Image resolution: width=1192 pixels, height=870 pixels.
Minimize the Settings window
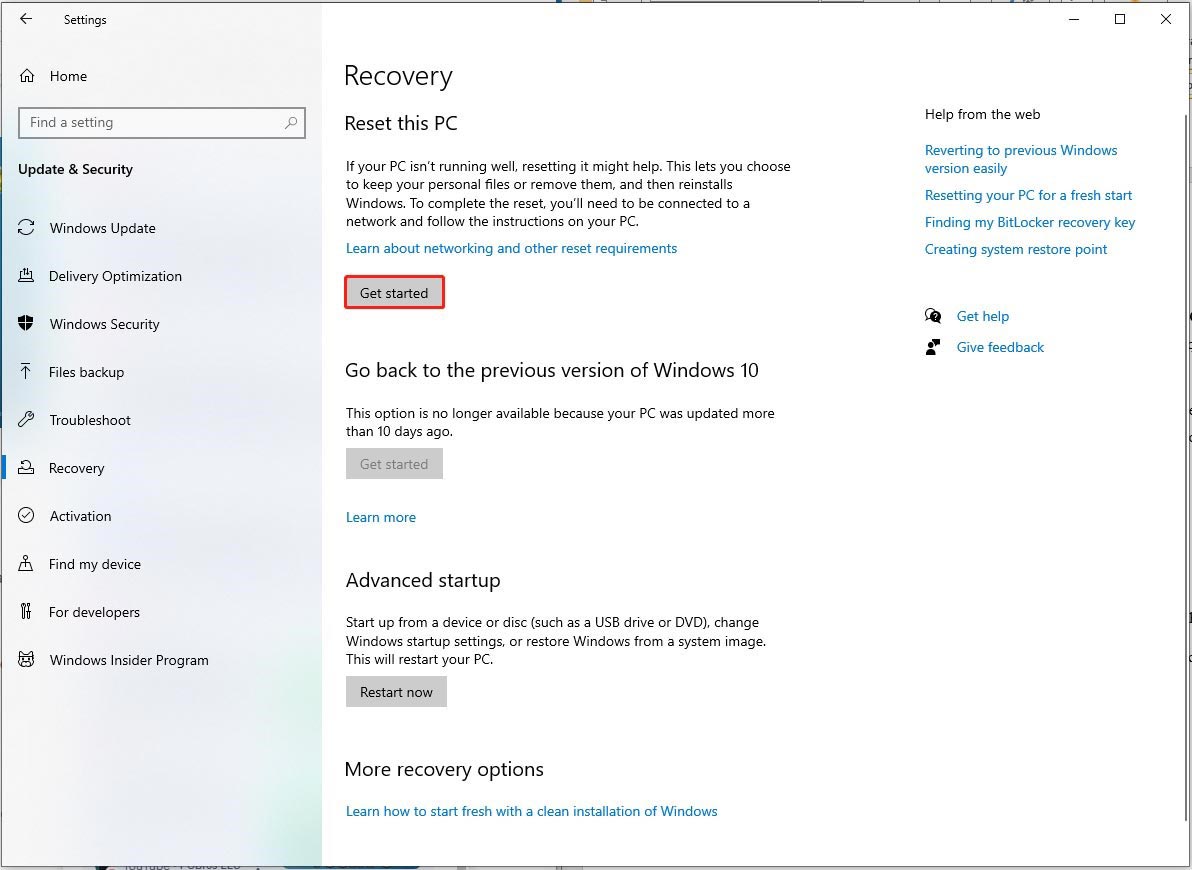coord(1074,19)
